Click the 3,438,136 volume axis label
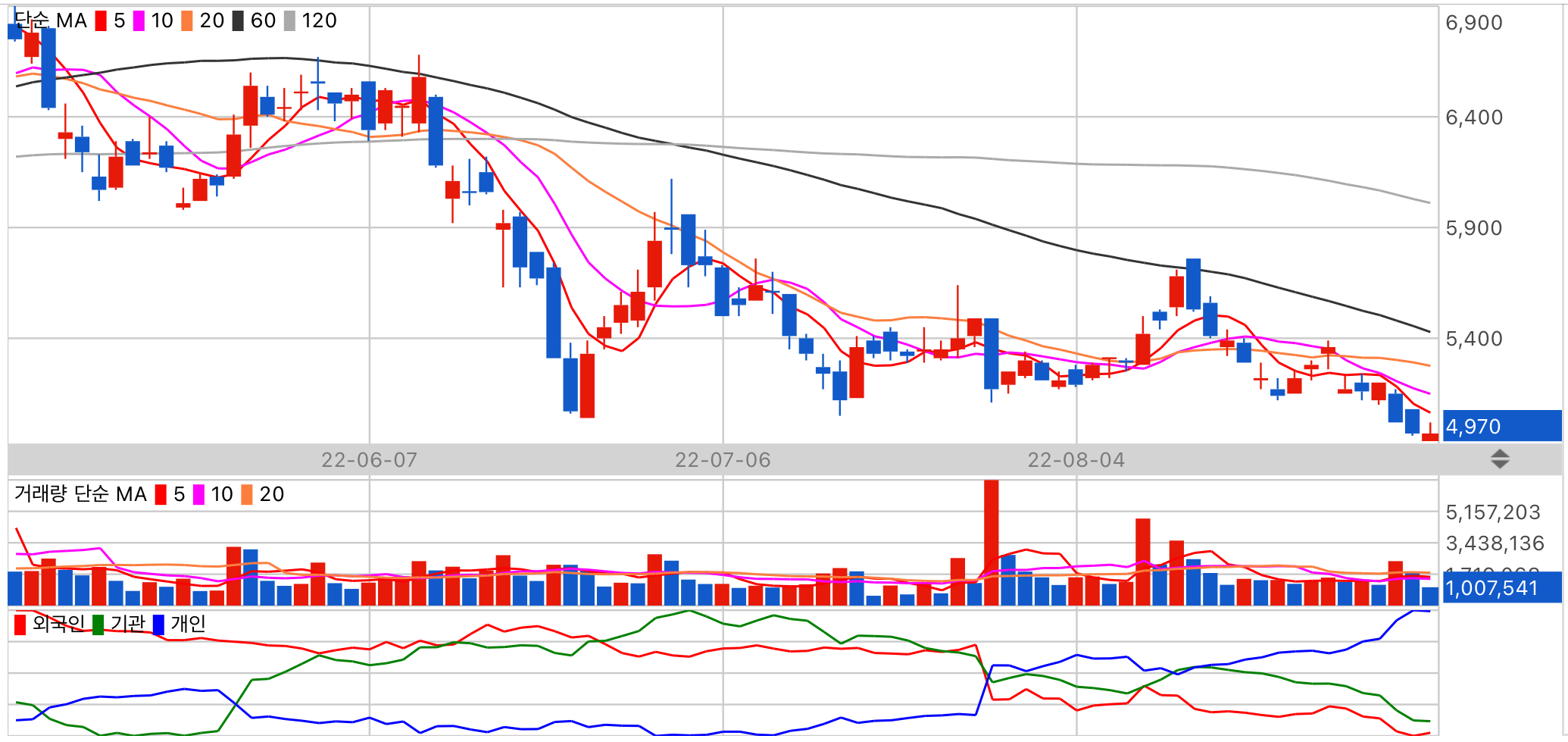The image size is (1568, 742). (x=1495, y=543)
